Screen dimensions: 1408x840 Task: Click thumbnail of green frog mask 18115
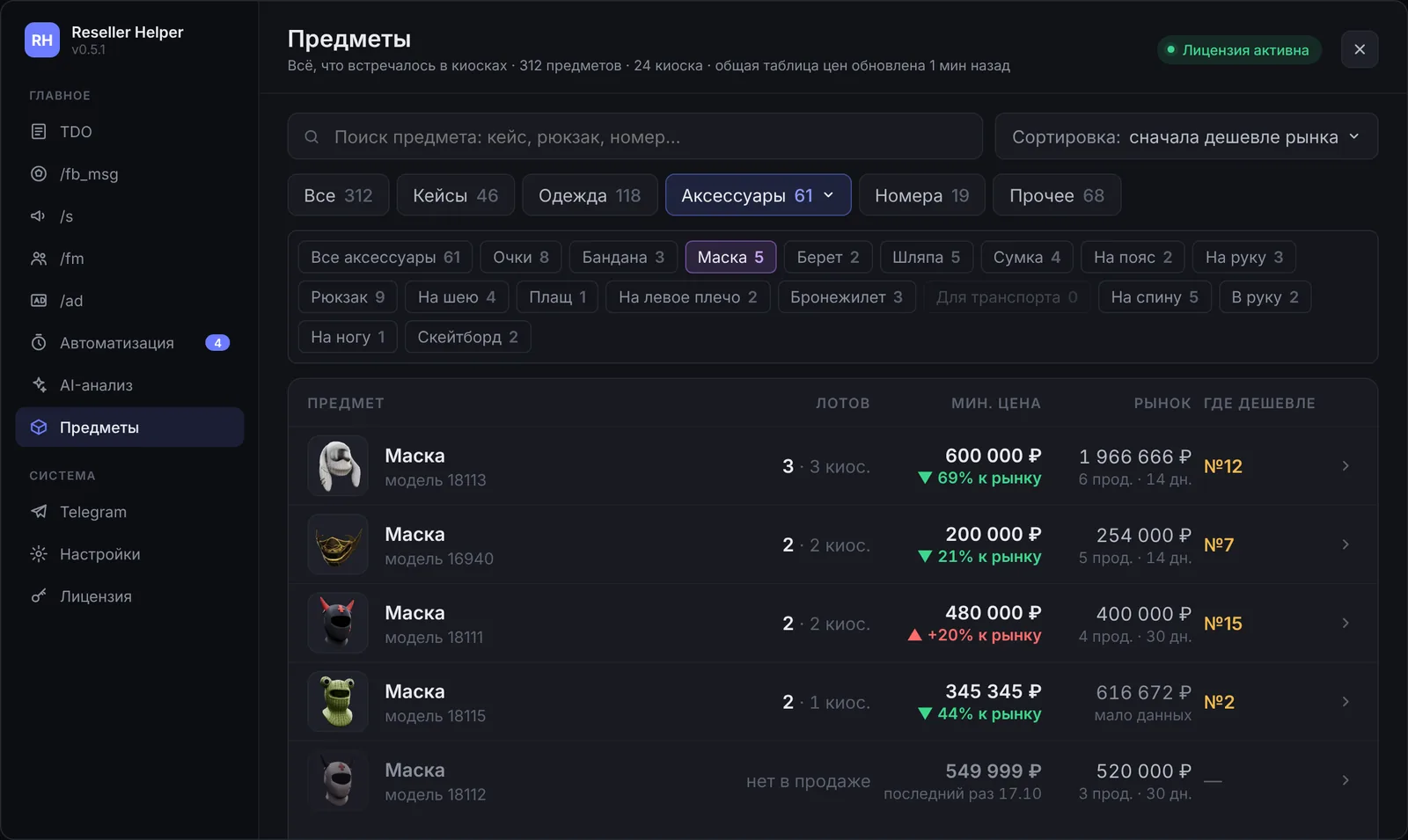pos(338,702)
